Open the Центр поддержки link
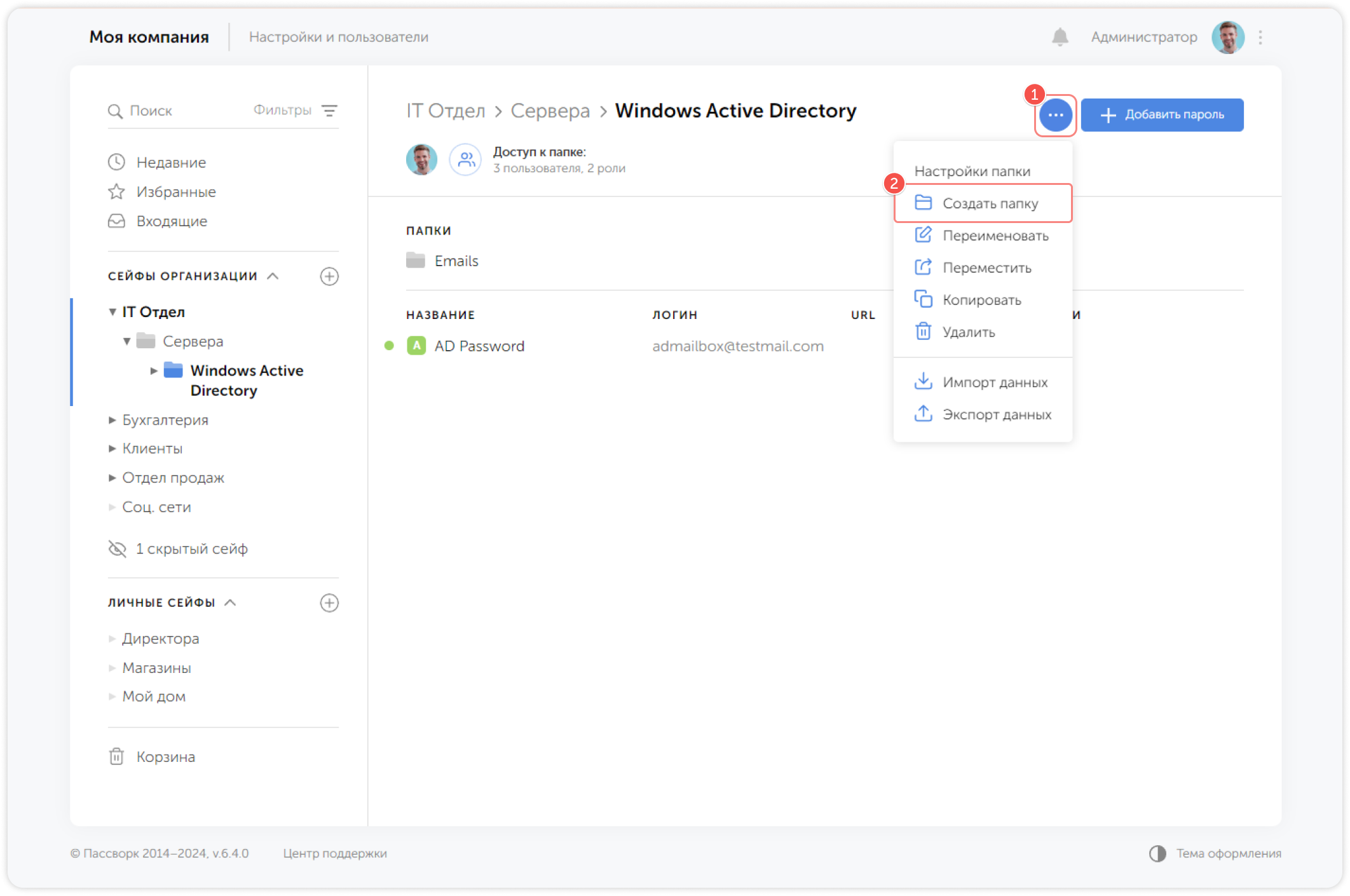Viewport: 1350px width, 896px height. pos(334,853)
